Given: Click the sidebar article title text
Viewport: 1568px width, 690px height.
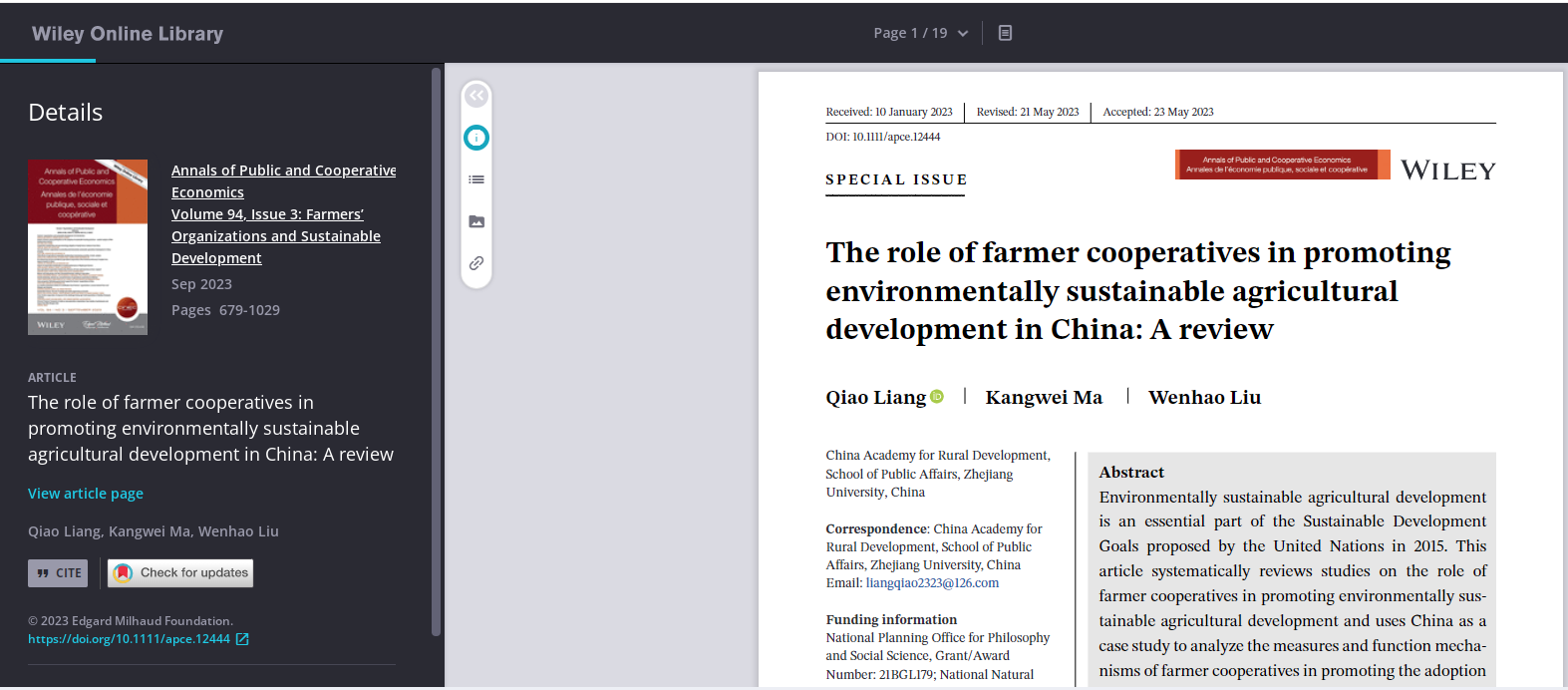Looking at the screenshot, I should [x=210, y=429].
